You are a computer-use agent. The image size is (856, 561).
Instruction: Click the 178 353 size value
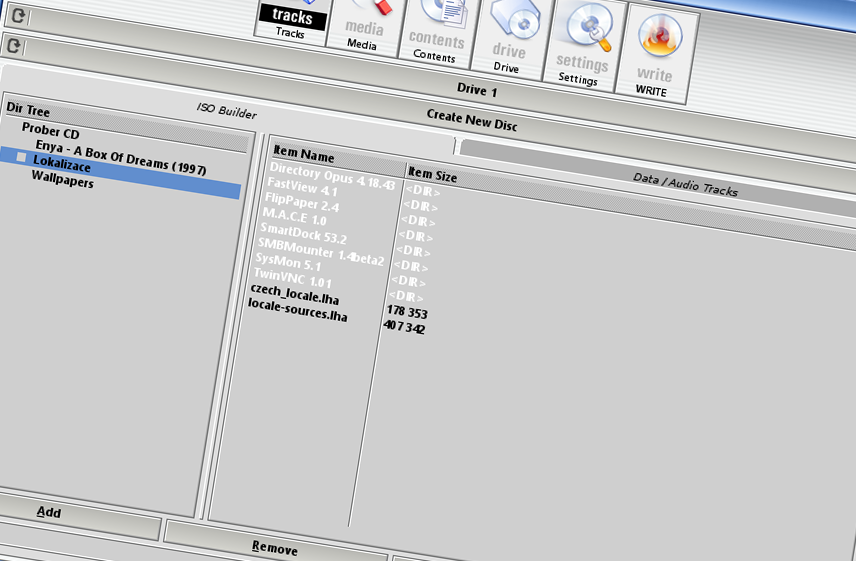coord(407,312)
